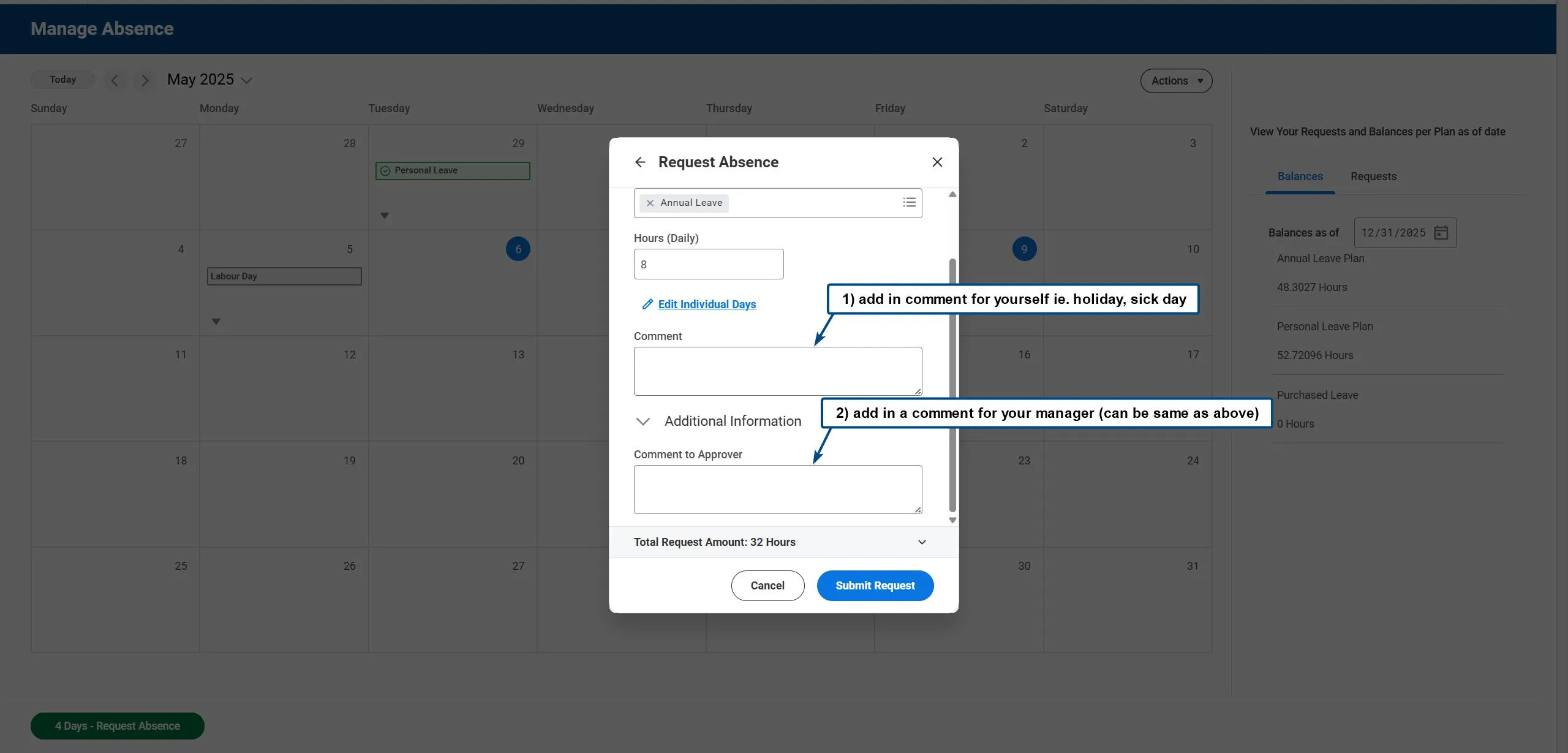Click the Edit Individual Days link
1568x753 pixels.
(707, 305)
